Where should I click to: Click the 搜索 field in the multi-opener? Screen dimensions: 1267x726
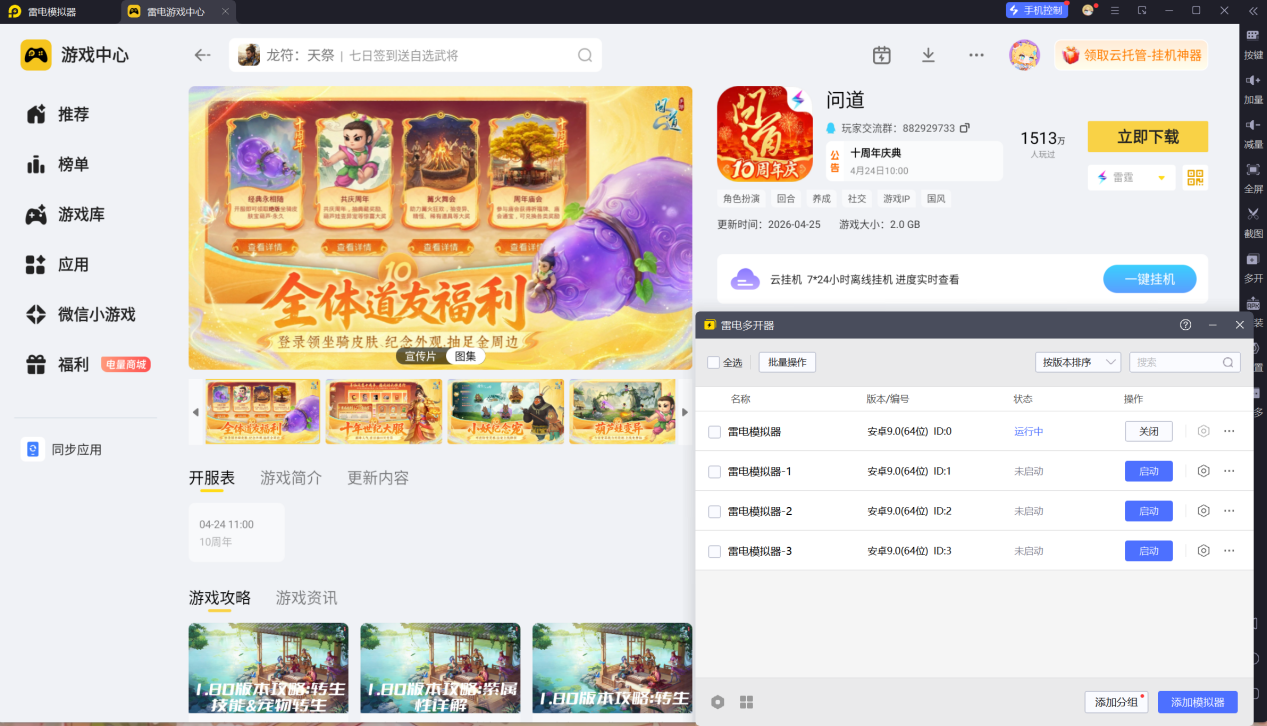[1185, 362]
